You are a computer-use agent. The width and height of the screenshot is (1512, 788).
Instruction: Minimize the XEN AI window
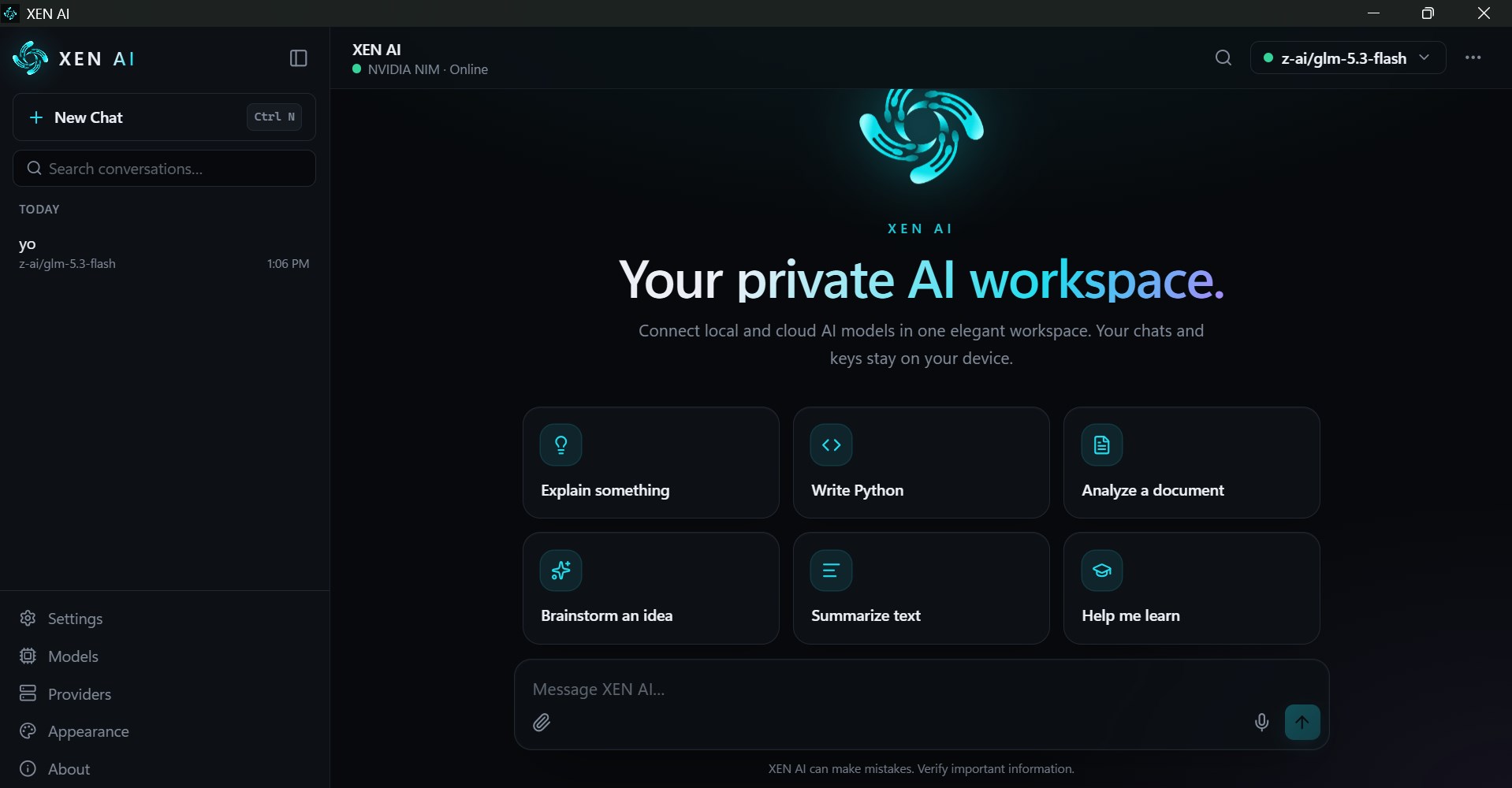coord(1374,13)
